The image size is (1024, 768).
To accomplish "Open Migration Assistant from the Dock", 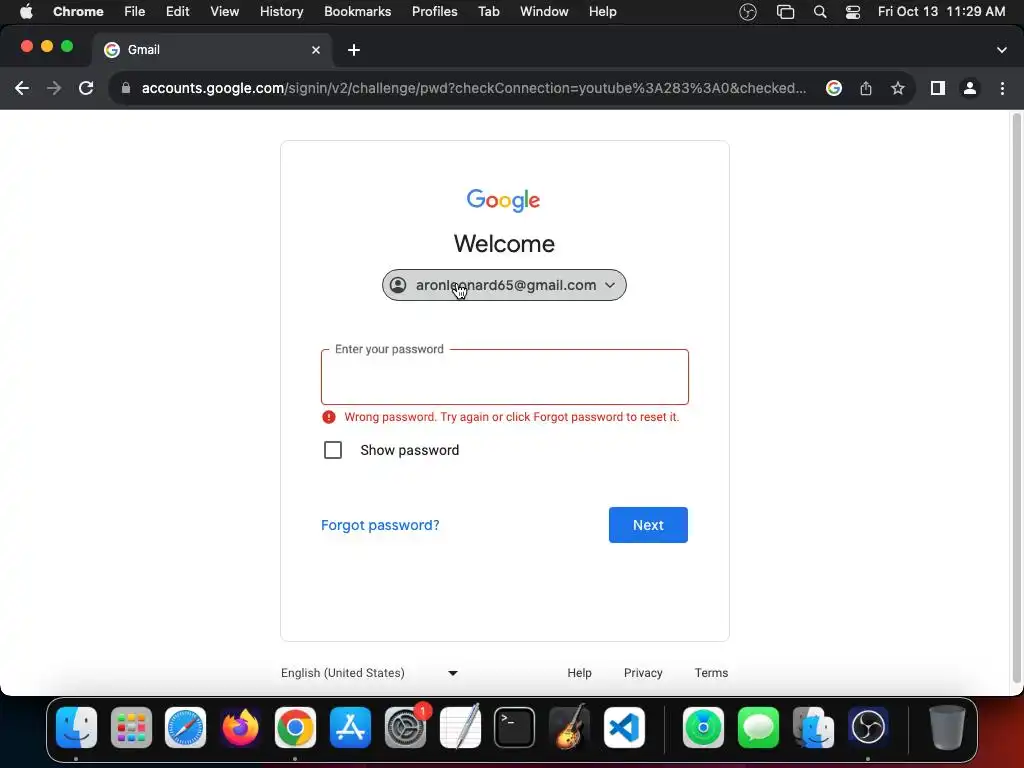I will [813, 727].
